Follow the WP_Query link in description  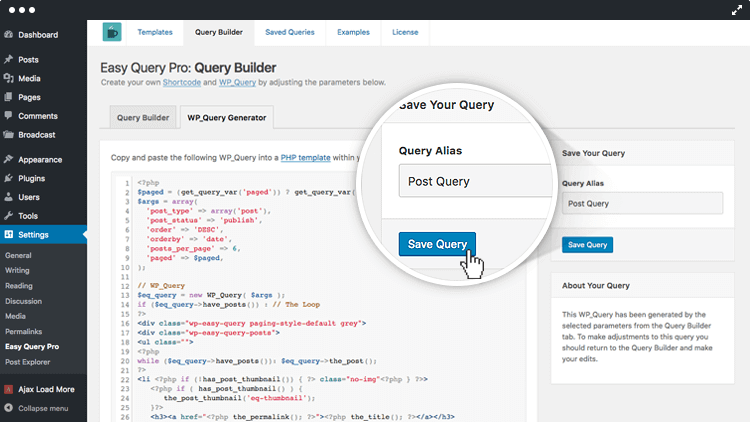point(237,82)
